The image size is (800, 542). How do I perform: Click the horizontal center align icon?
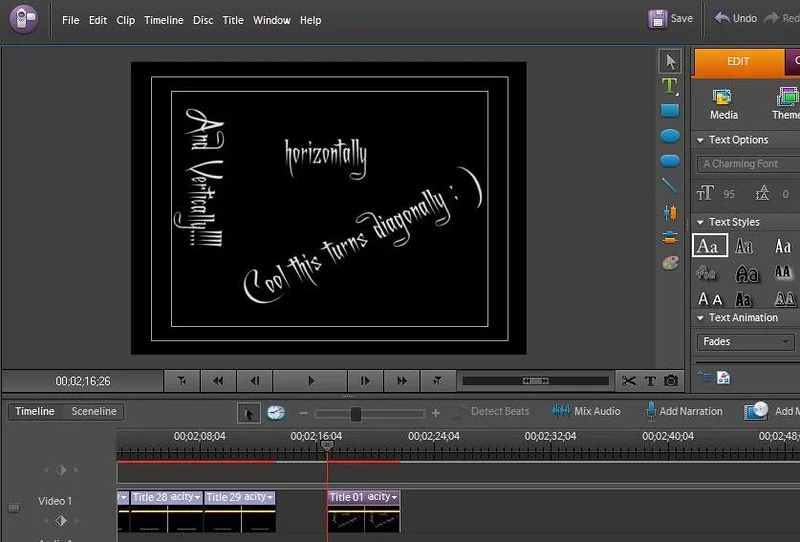click(x=670, y=238)
